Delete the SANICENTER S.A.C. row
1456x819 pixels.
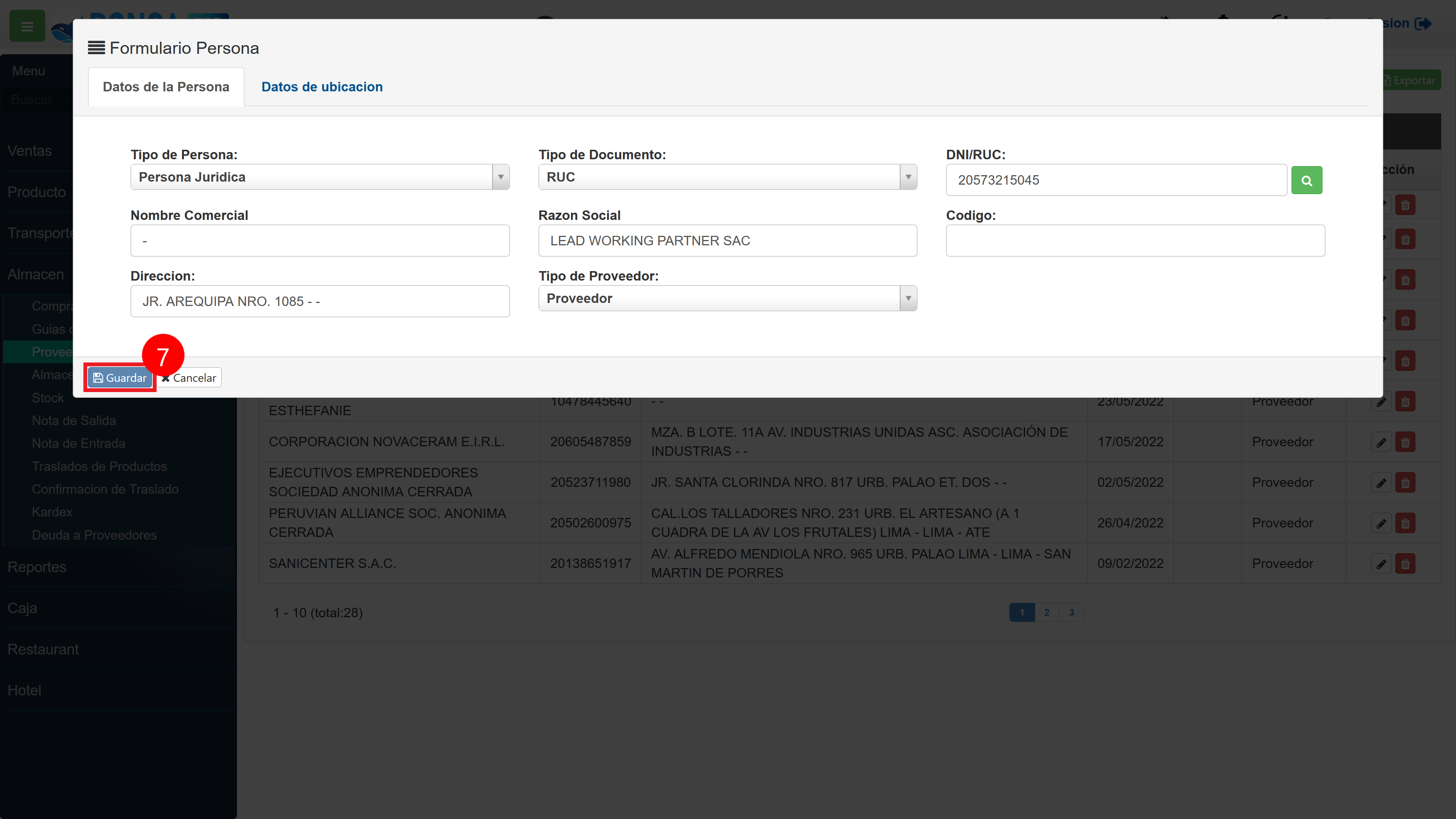(1405, 564)
